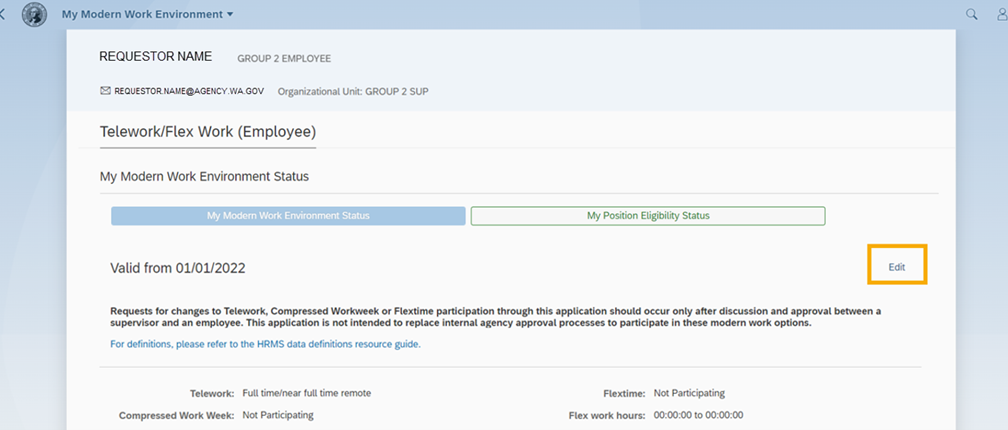Click the Organizational Unit: GROUP 2 SUP text

(353, 91)
